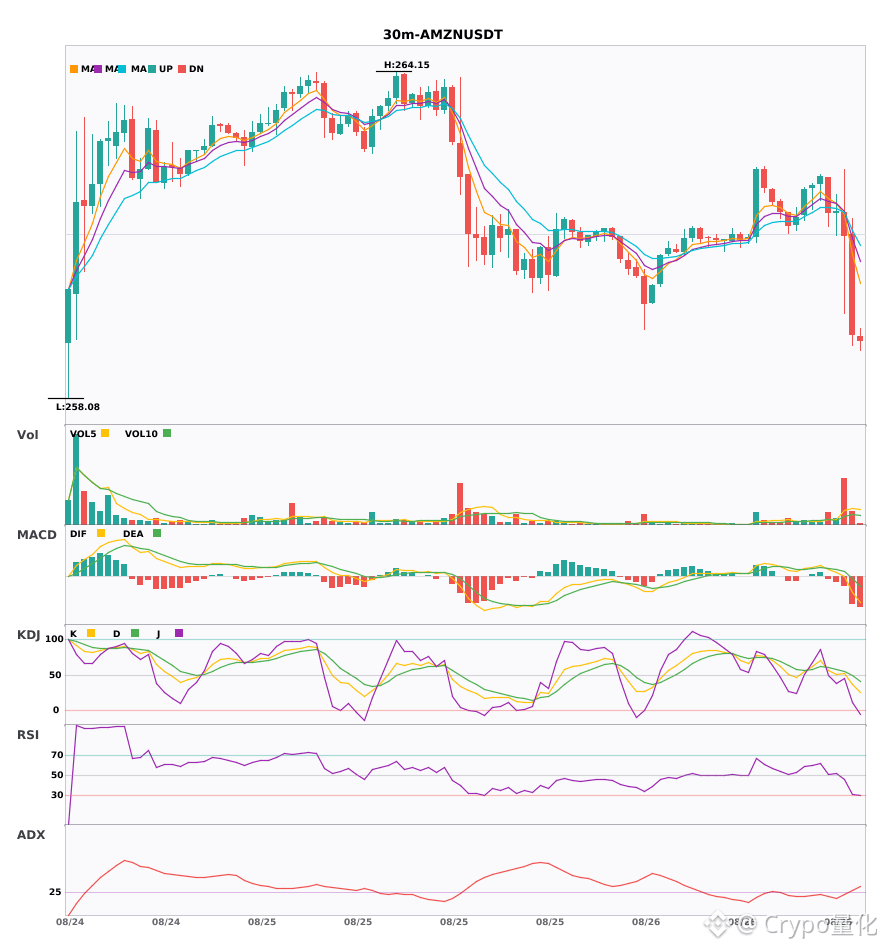885x950 pixels.
Task: Select the 30m-AMZNUSDT chart title
Action: (443, 35)
